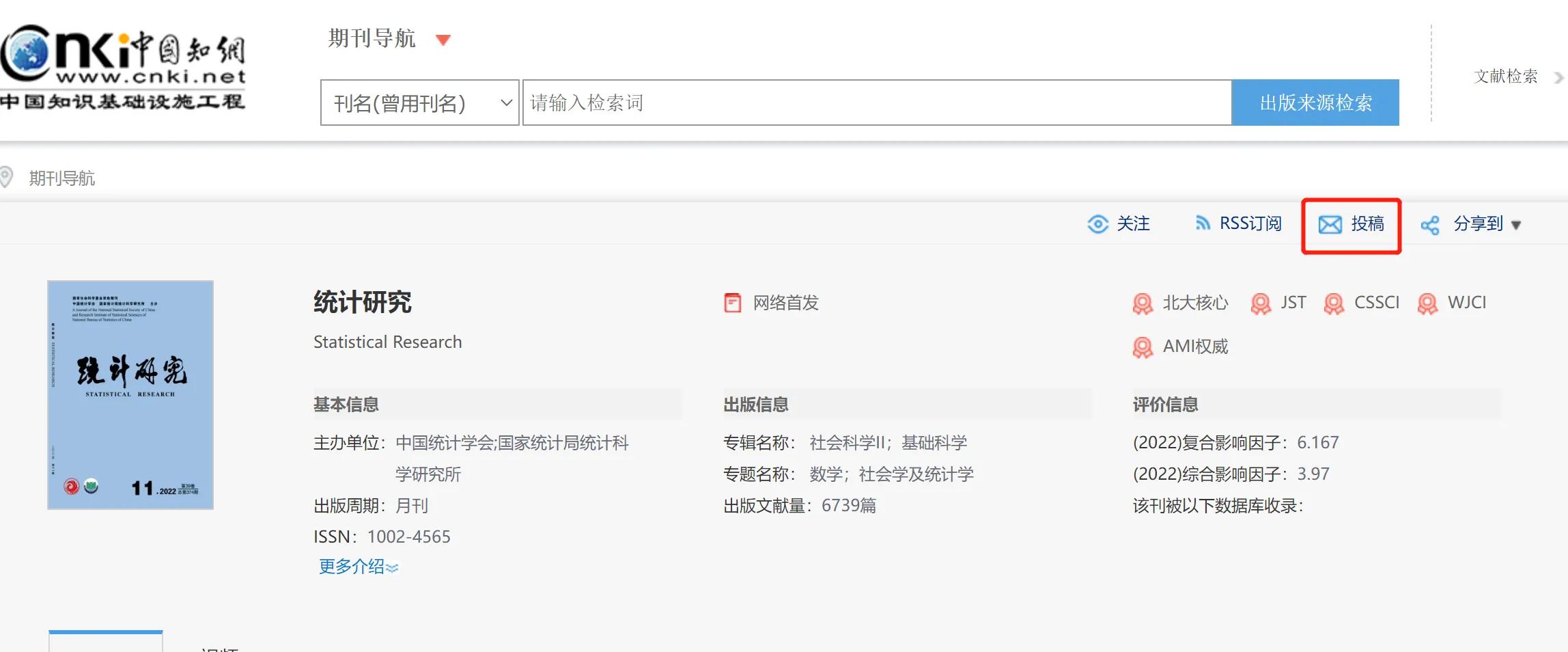Go to 文献检索 literature search
The image size is (1568, 652).
(1504, 77)
